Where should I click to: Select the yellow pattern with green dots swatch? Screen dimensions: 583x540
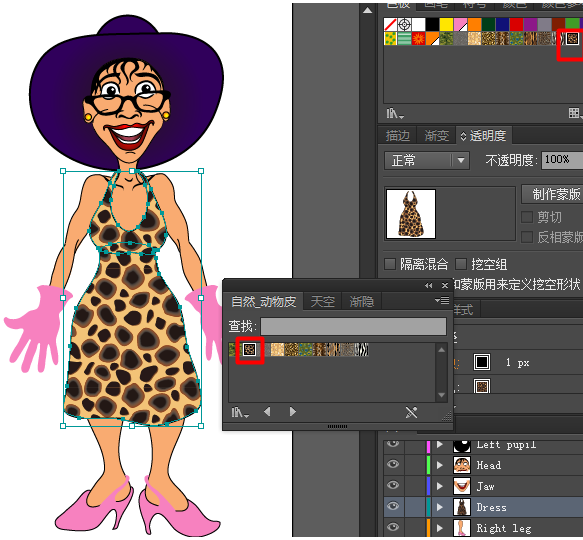[x=390, y=39]
